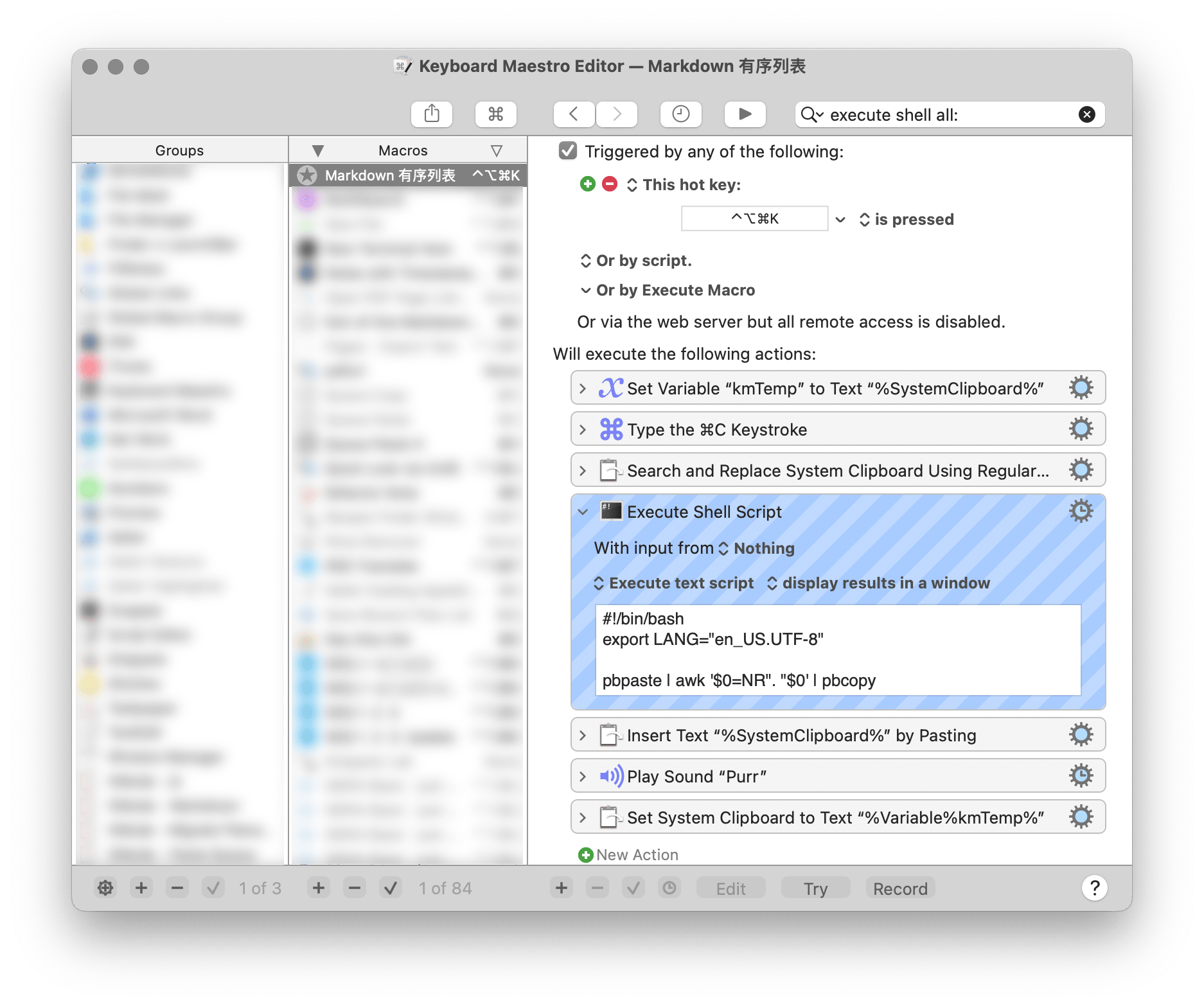Open gear menu for Insert Text by Pasting action
This screenshot has width=1204, height=1006.
click(1081, 735)
